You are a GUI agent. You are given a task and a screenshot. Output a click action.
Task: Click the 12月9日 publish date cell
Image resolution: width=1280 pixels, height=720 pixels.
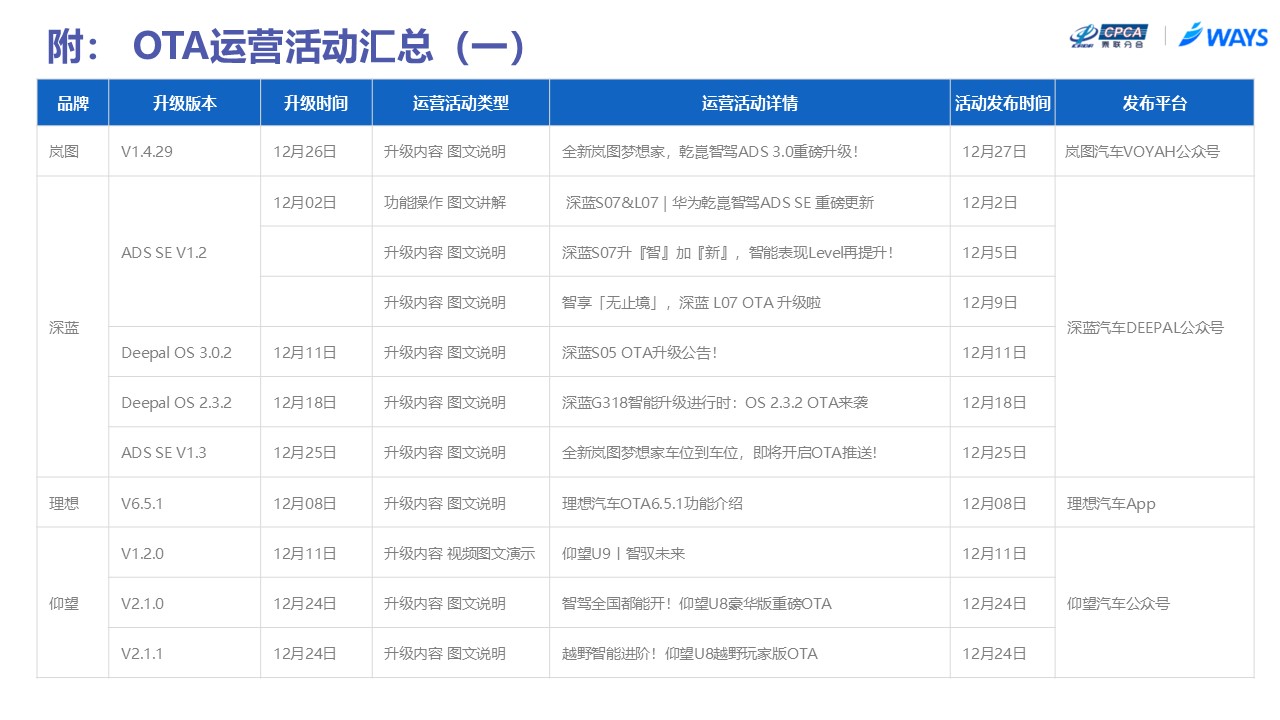click(1003, 302)
